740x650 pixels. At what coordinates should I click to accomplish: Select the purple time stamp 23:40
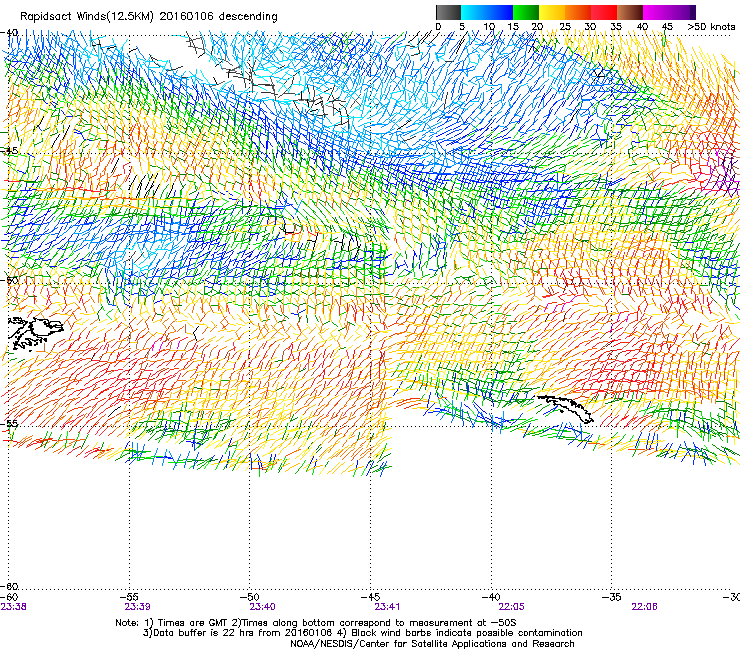click(x=262, y=607)
